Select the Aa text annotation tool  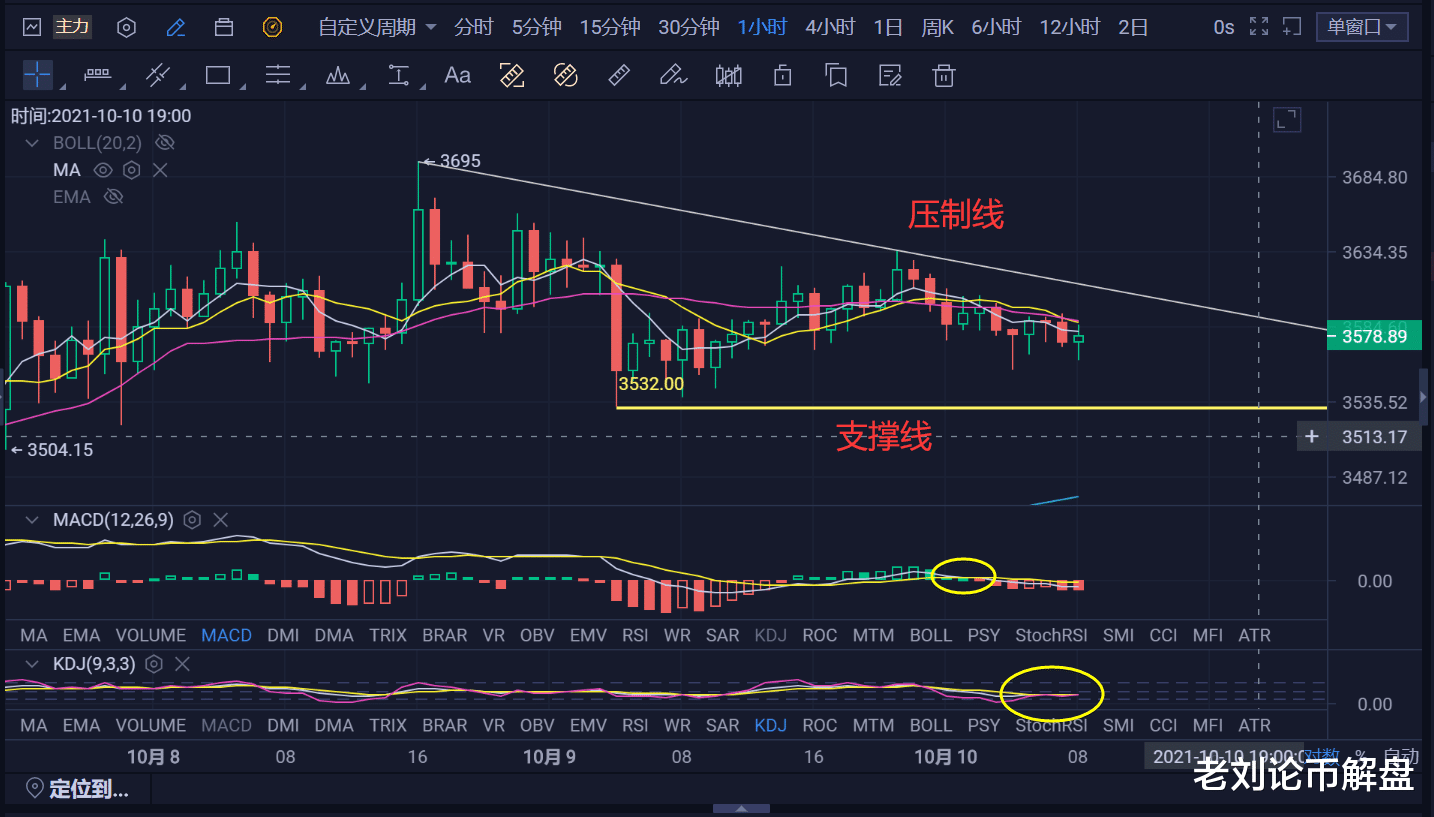click(x=457, y=75)
